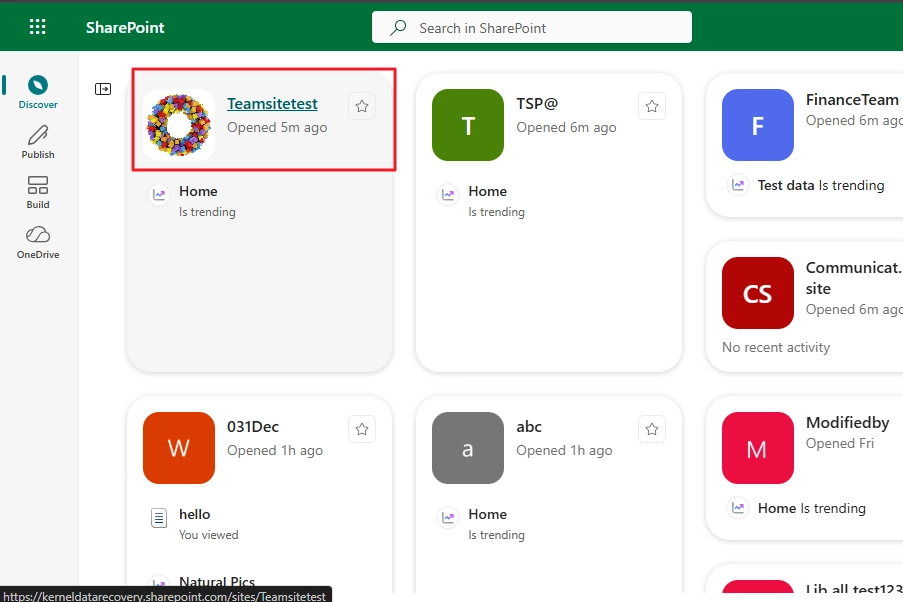
Task: Click trending icon beside Teamsitetest Home
Action: tap(159, 195)
